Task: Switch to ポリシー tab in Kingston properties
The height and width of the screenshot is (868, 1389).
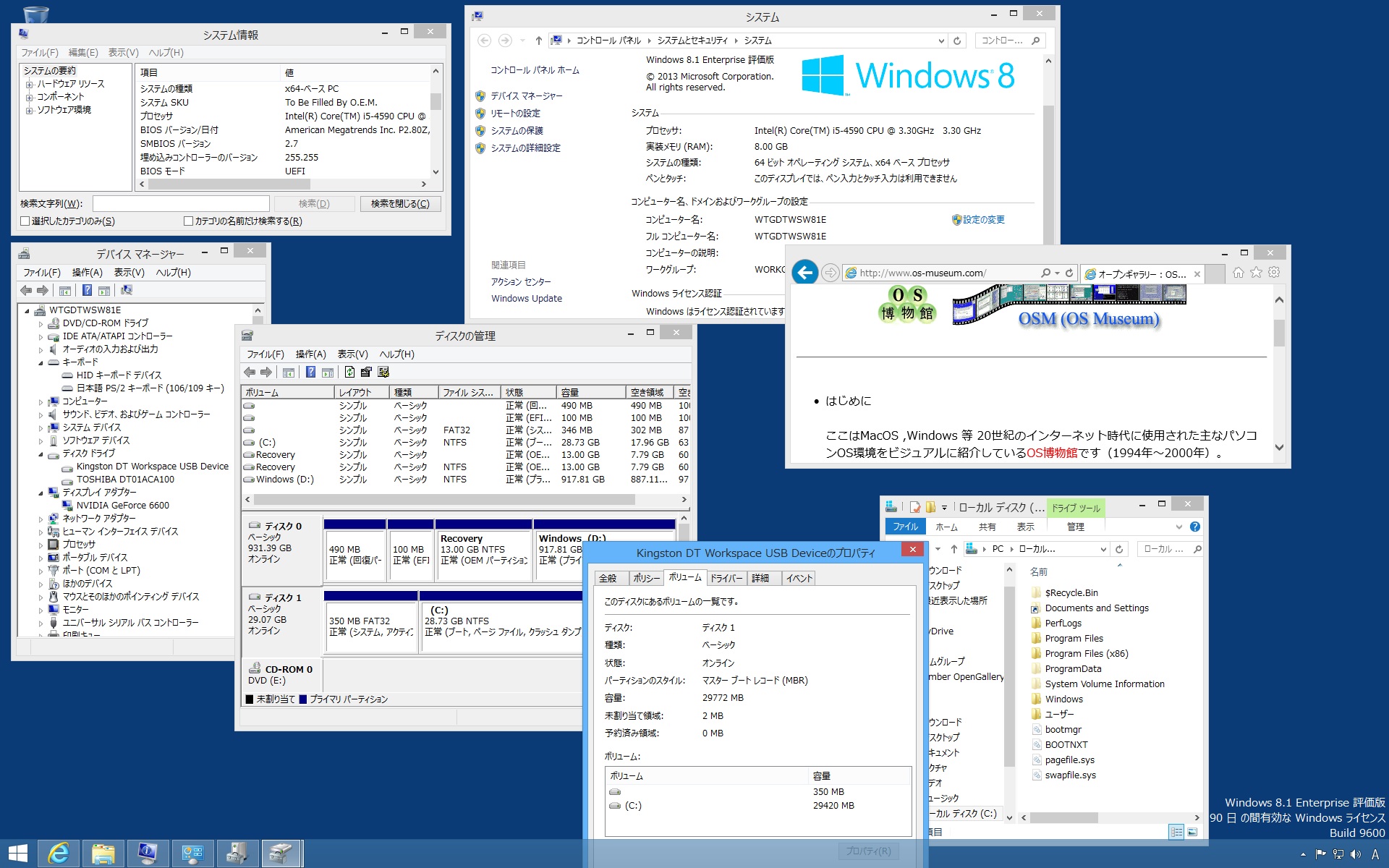Action: pos(646,578)
